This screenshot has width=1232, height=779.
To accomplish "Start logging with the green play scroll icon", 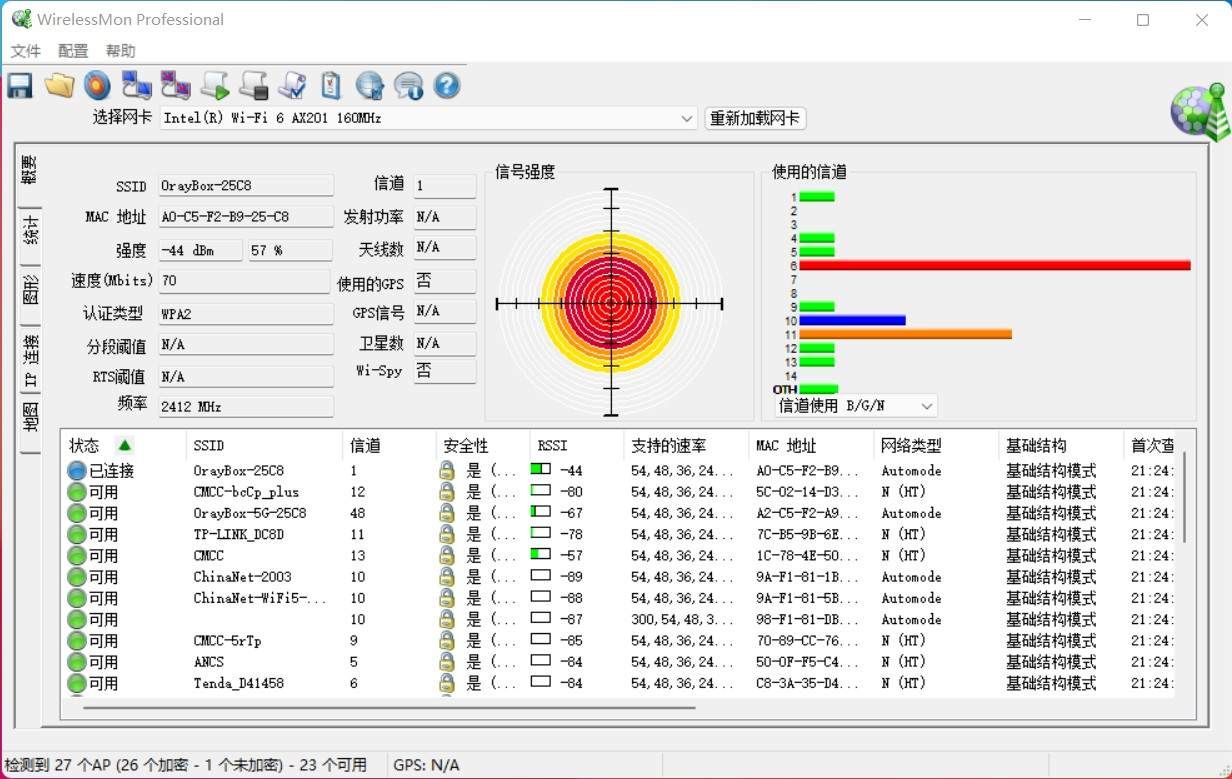I will (214, 85).
